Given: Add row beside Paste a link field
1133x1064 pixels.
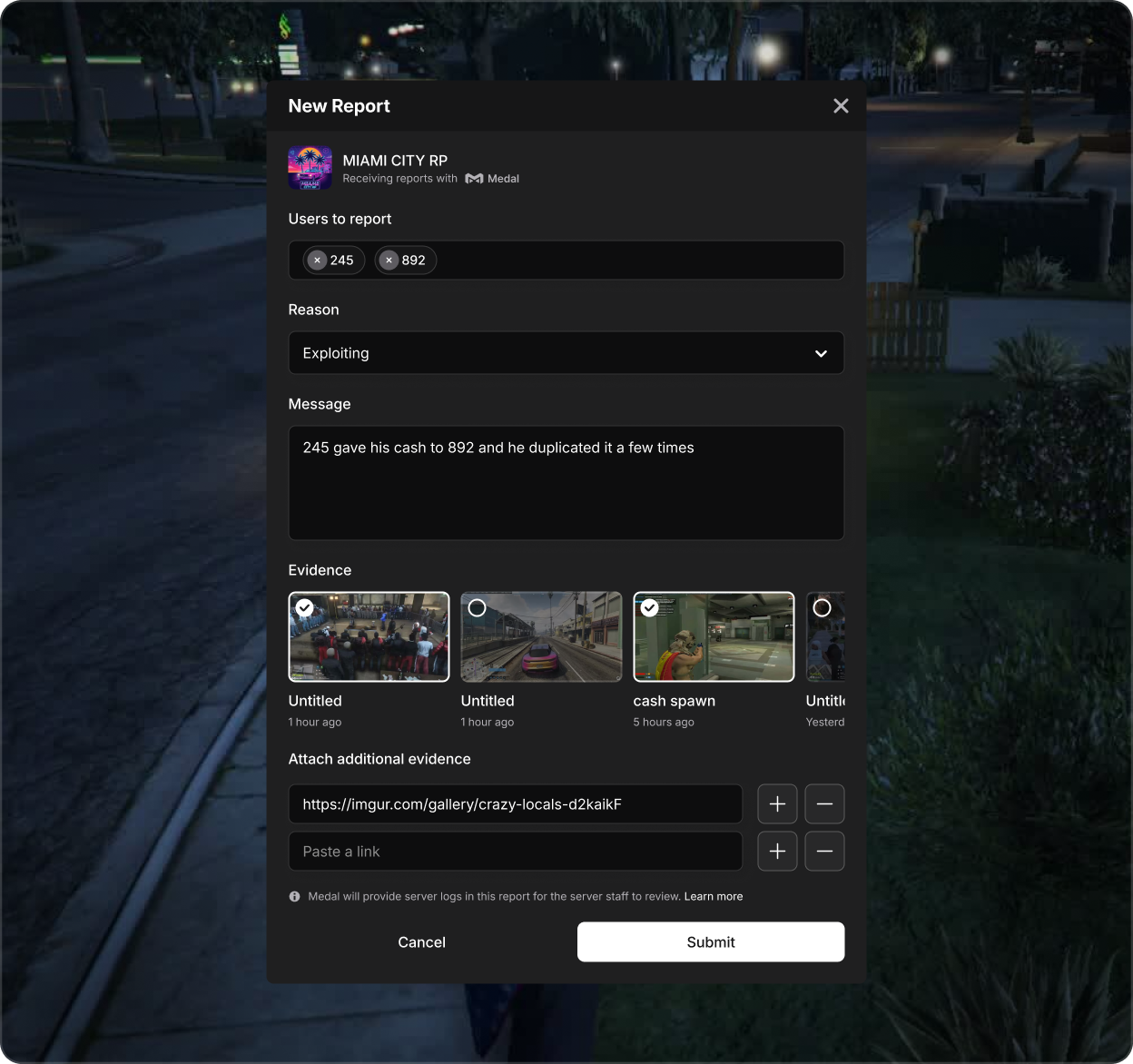Looking at the screenshot, I should [x=777, y=852].
